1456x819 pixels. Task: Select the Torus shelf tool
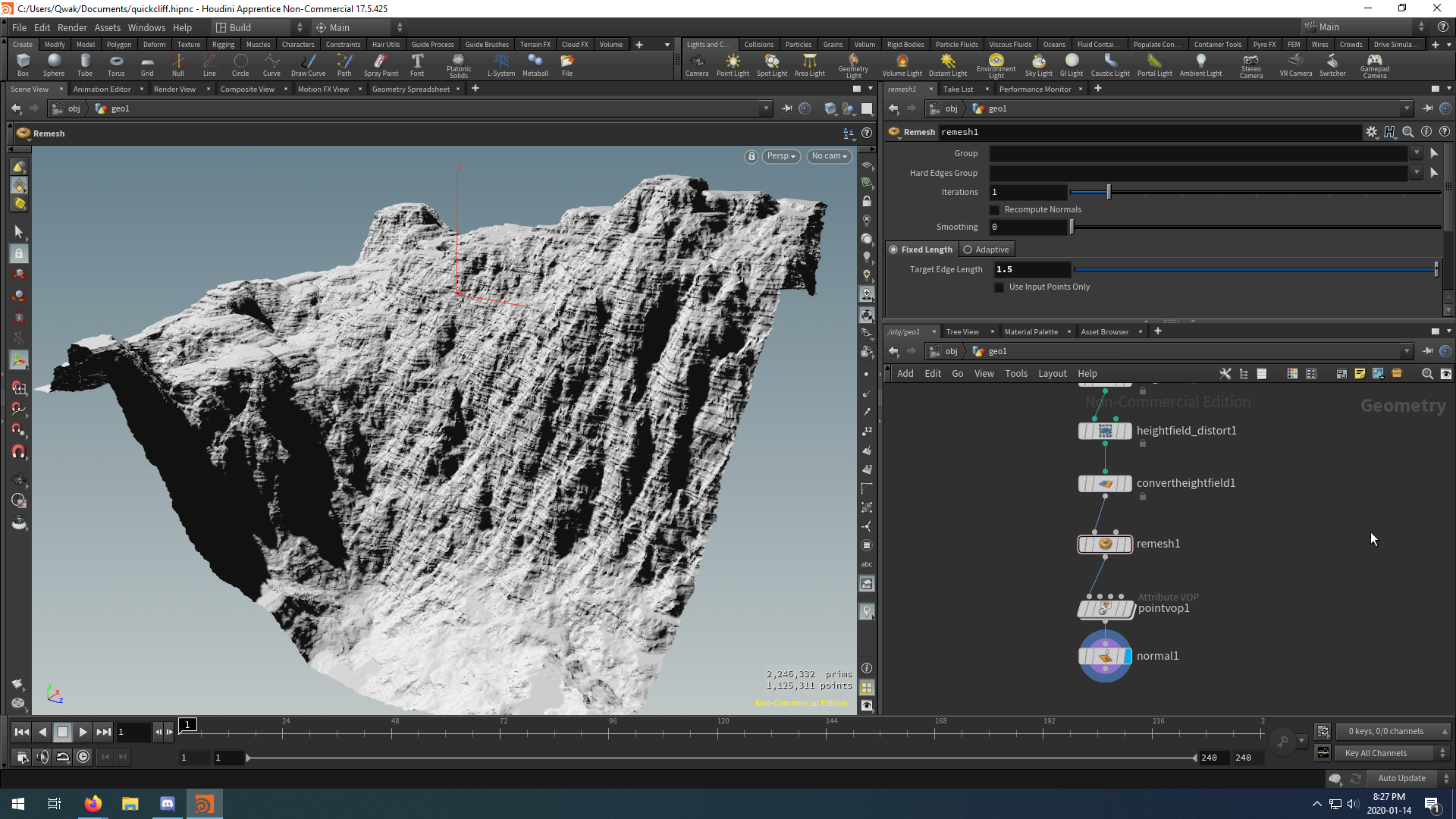click(116, 64)
